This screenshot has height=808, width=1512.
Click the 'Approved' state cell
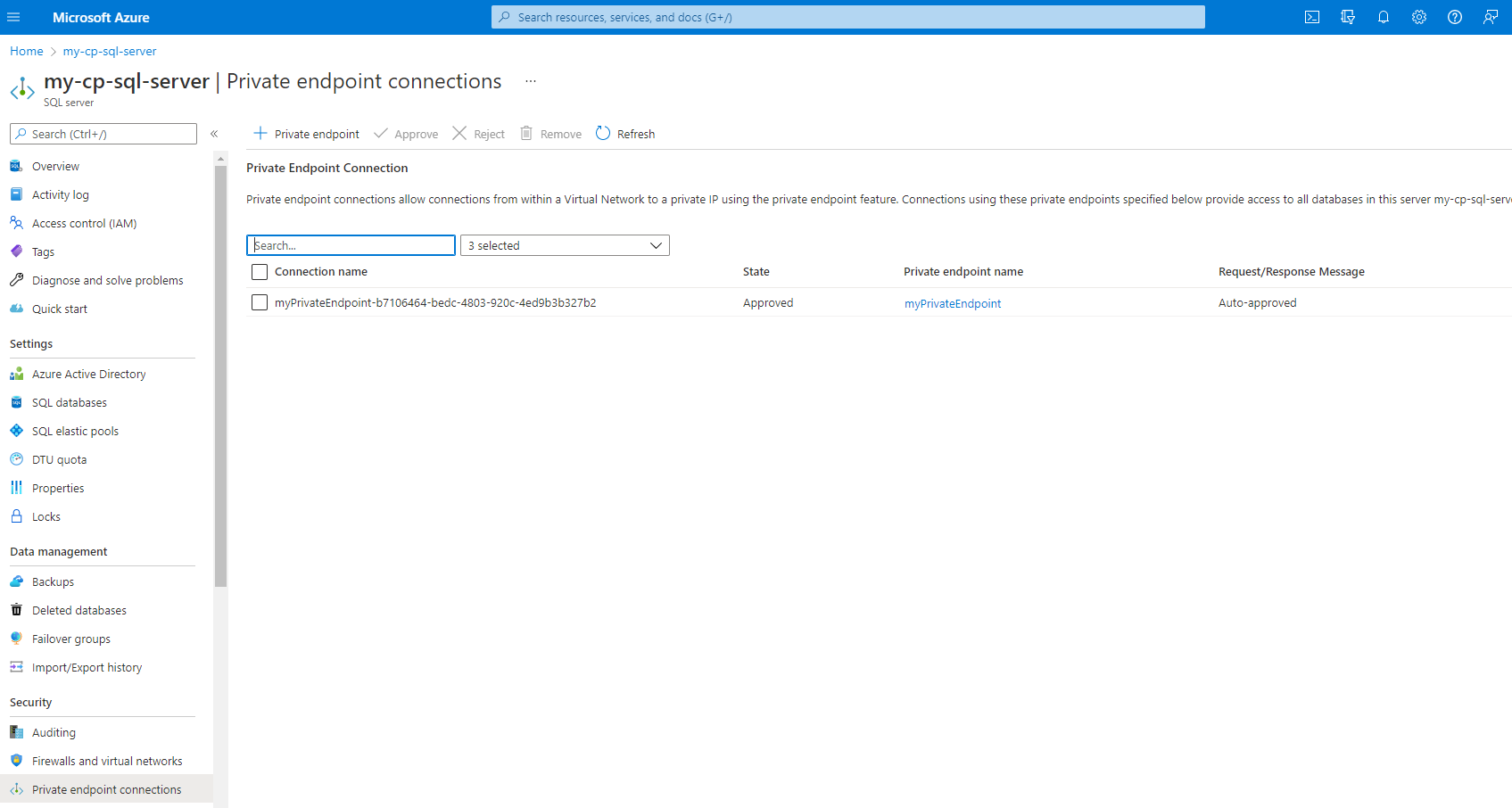click(x=768, y=302)
